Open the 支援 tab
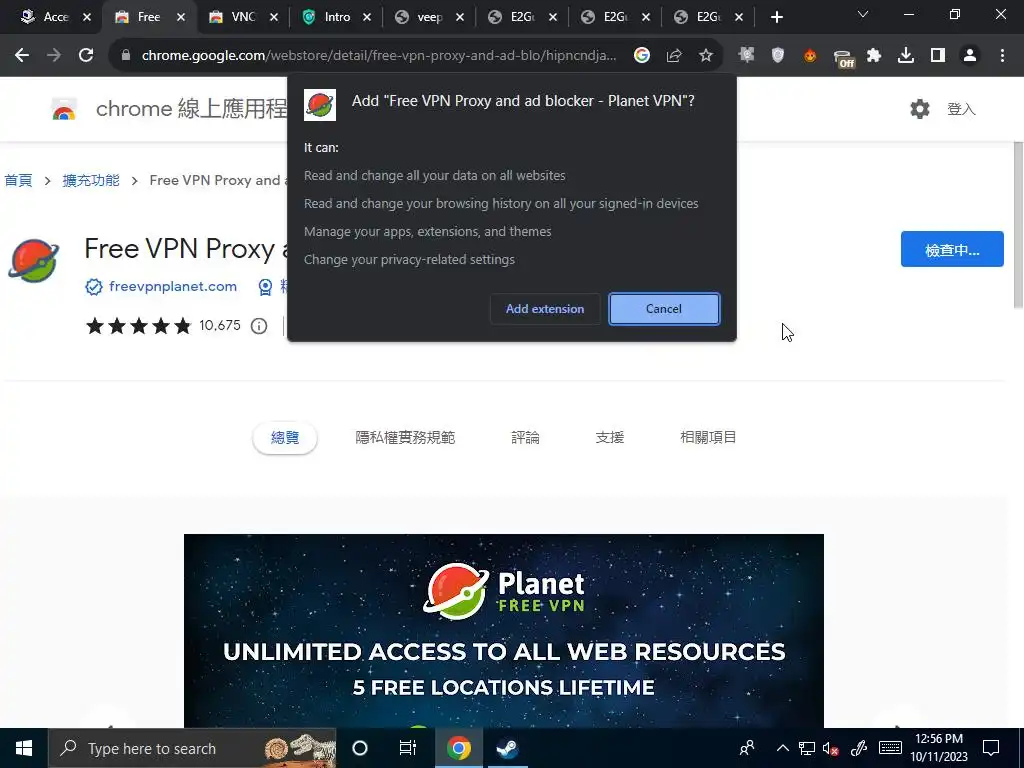The image size is (1024, 768). click(x=609, y=437)
